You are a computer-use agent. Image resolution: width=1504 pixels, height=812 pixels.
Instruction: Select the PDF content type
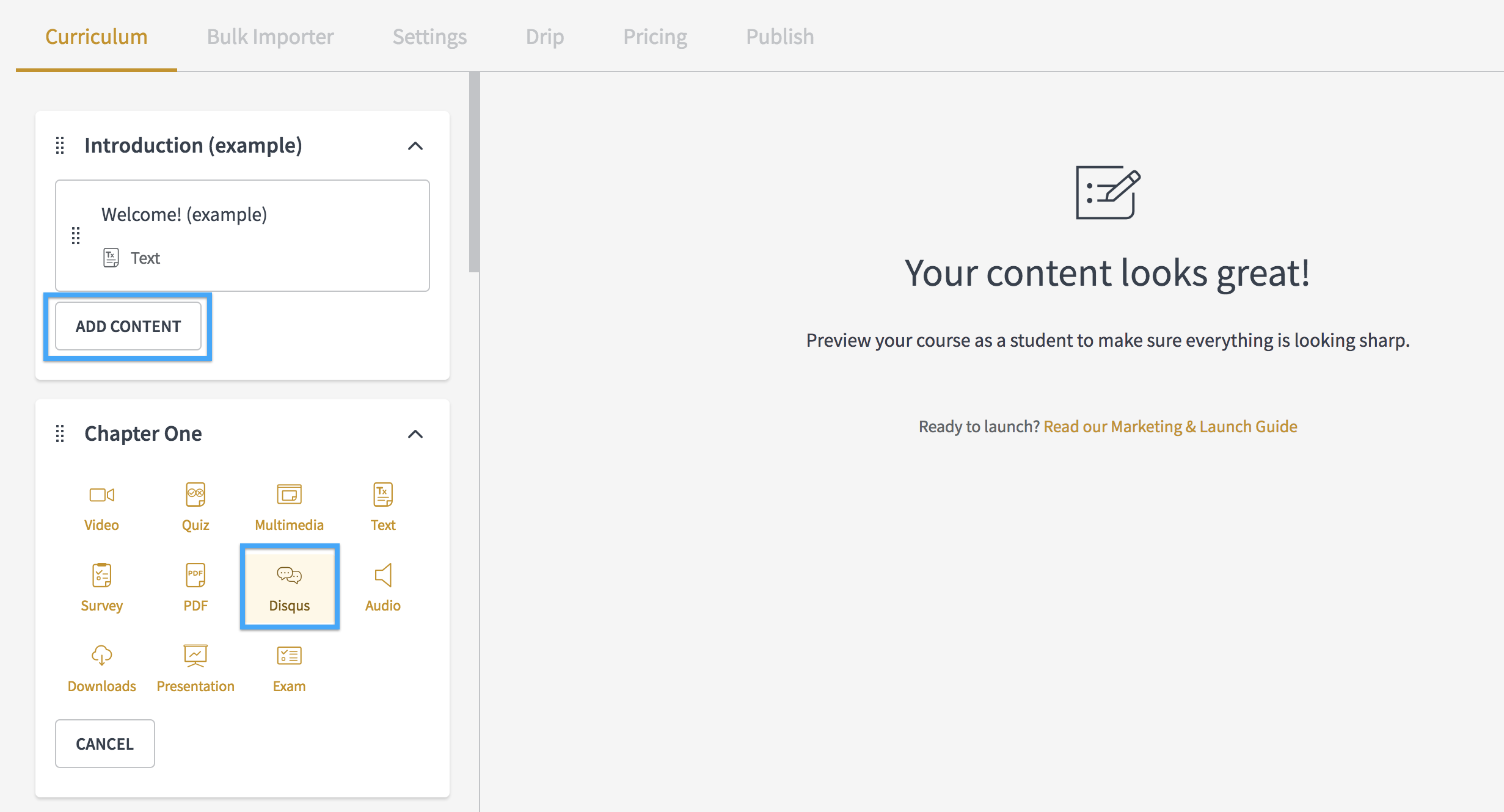pos(195,587)
